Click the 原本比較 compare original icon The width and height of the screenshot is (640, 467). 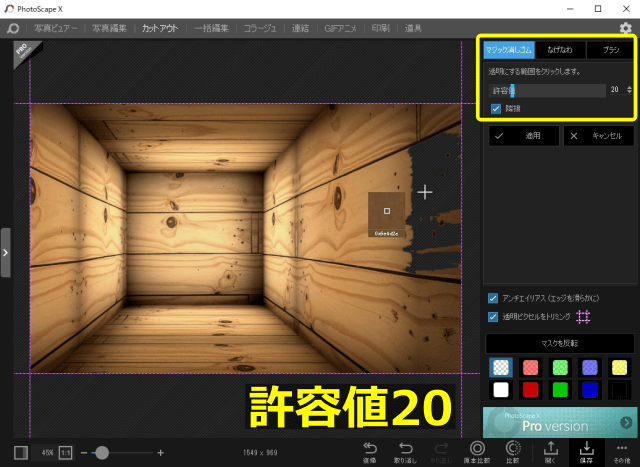coord(477,452)
